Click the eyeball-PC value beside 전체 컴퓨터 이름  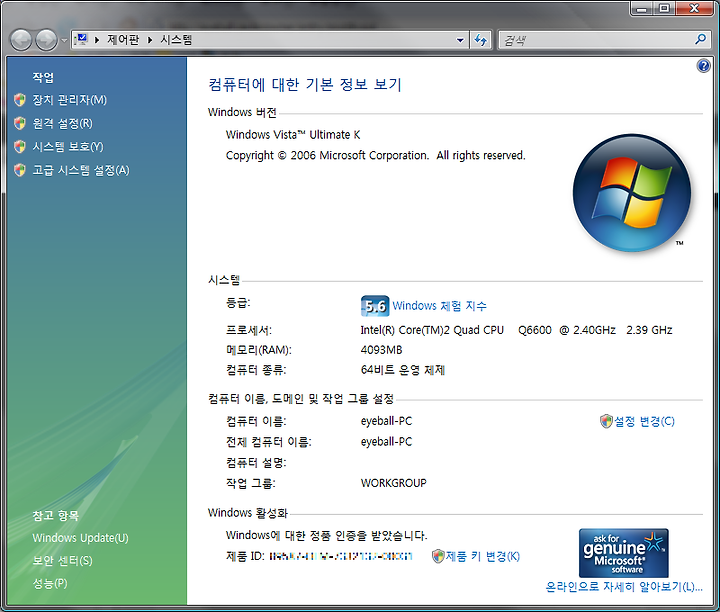(x=386, y=442)
